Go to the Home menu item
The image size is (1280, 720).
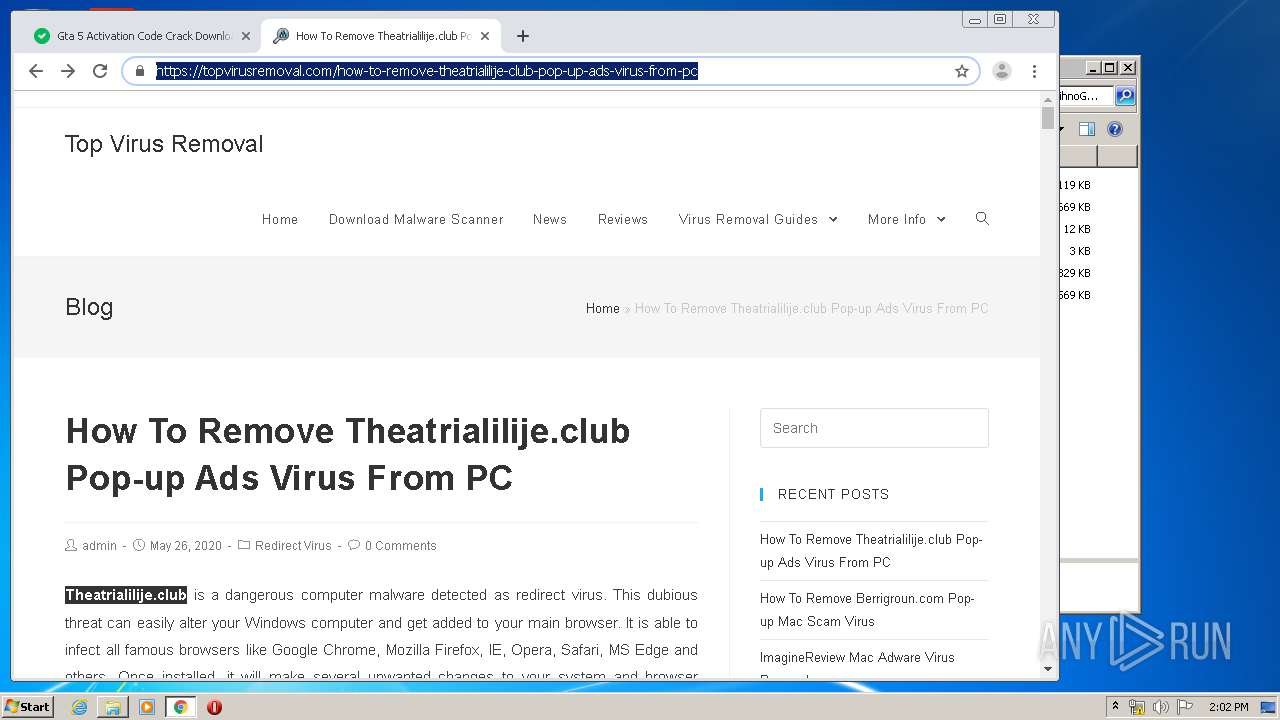click(x=280, y=219)
